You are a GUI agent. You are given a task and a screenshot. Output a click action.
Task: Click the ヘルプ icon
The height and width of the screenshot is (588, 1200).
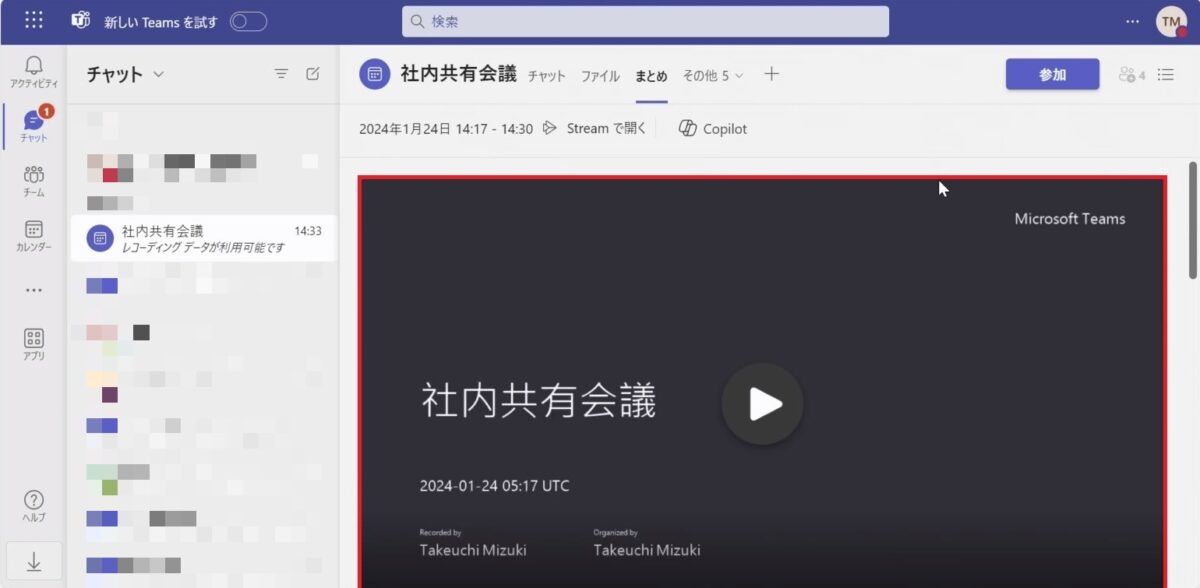coord(33,505)
